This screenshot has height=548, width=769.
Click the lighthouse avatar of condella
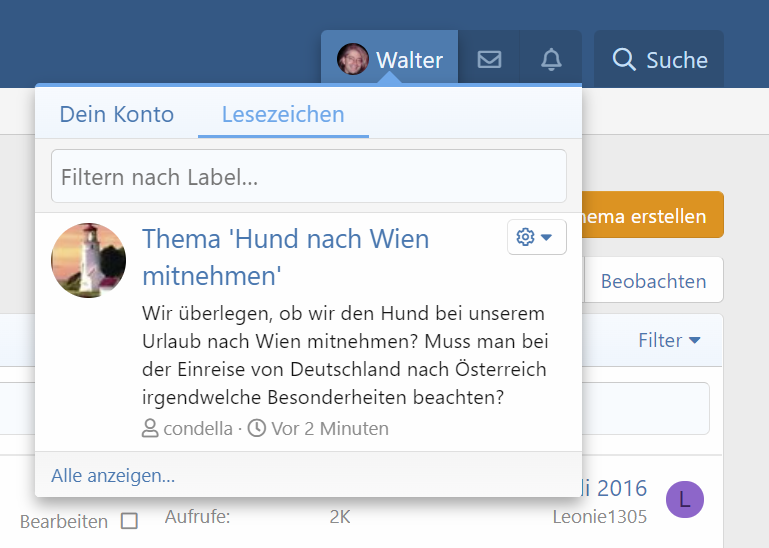point(88,260)
